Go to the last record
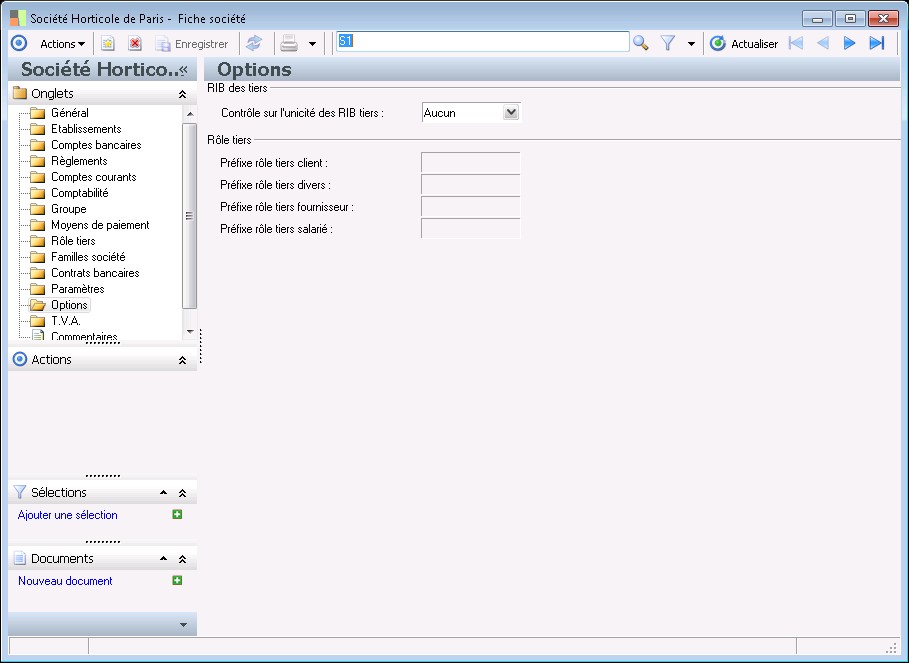This screenshot has width=909, height=663. click(x=877, y=43)
